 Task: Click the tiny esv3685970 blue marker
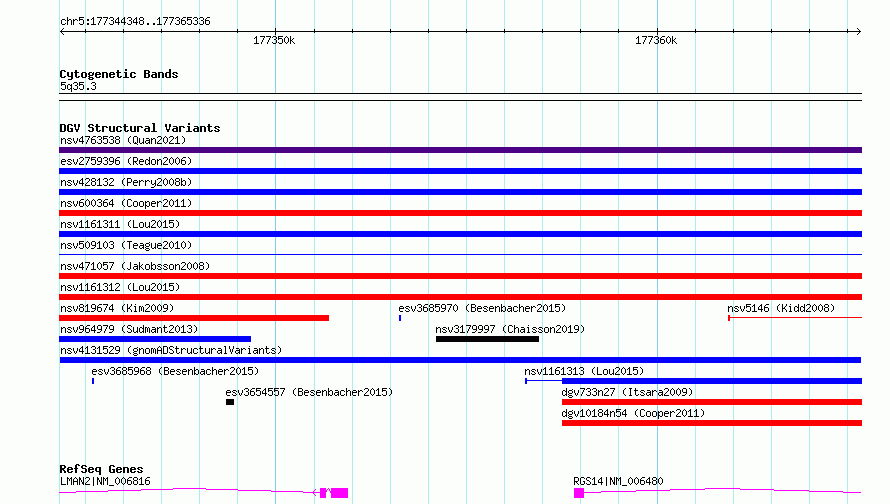tap(400, 318)
